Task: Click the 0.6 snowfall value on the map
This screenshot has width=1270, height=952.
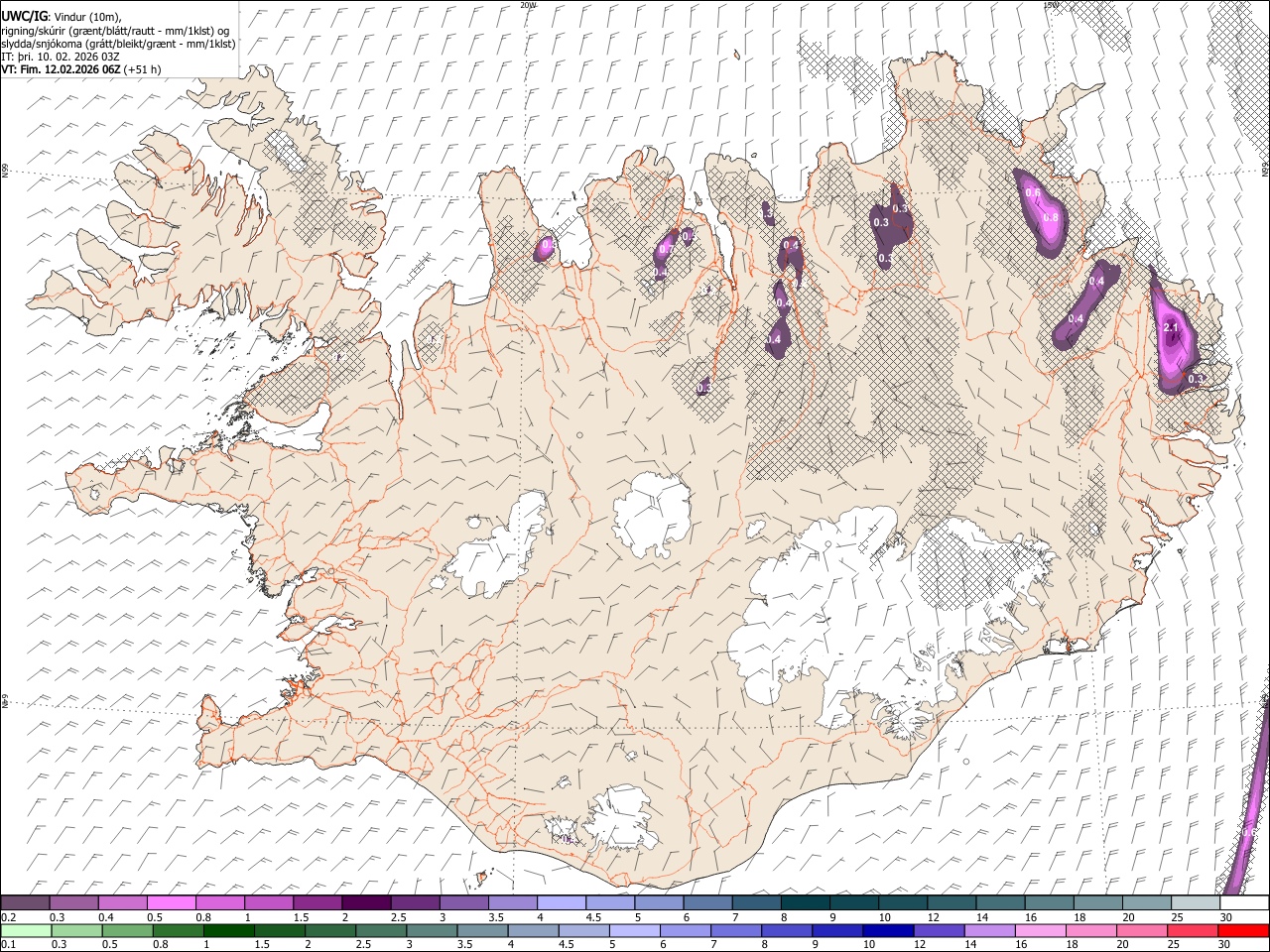Action: [1032, 192]
